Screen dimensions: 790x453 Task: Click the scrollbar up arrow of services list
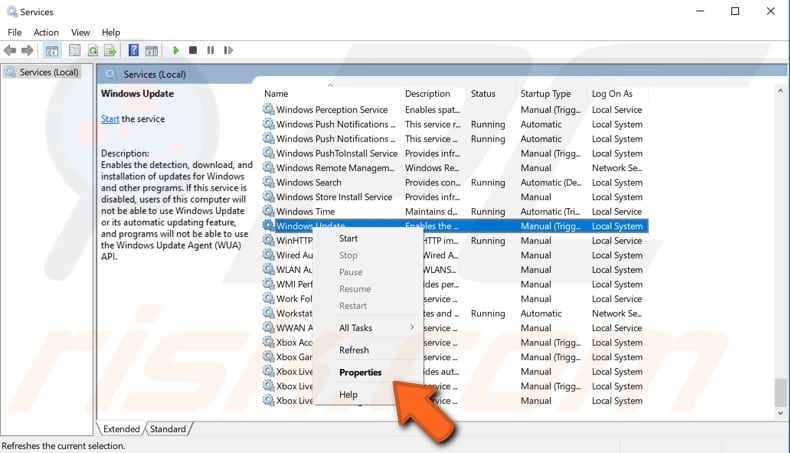click(x=780, y=91)
